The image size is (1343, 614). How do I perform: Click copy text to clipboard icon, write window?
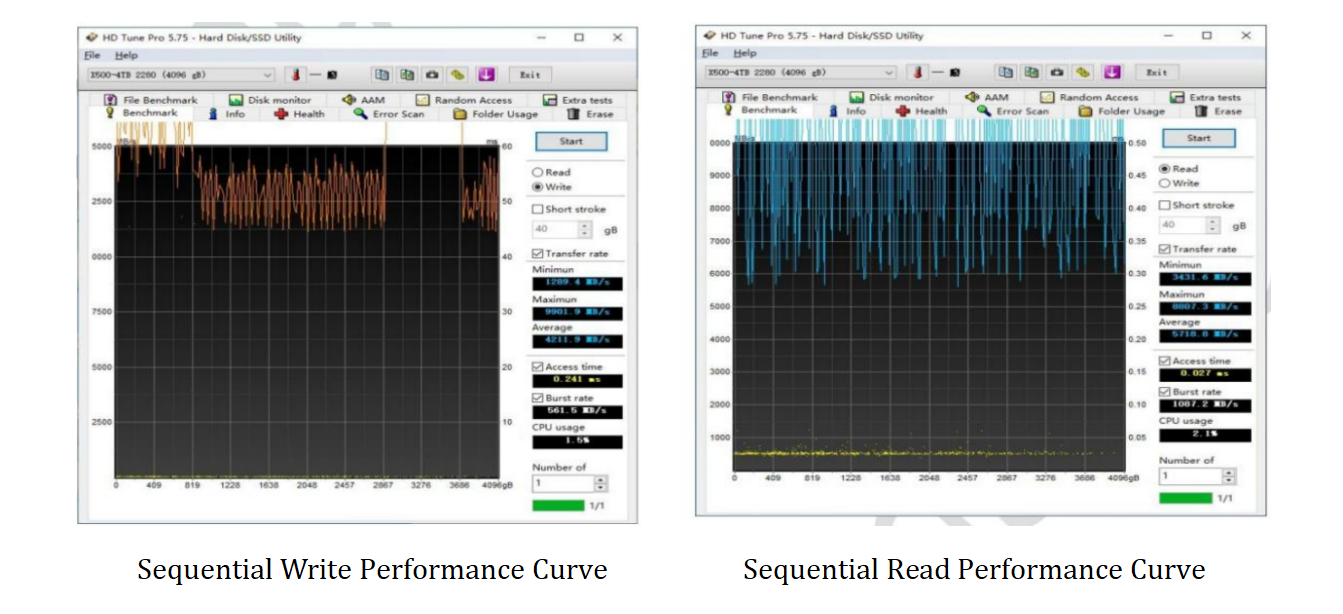[x=382, y=74]
